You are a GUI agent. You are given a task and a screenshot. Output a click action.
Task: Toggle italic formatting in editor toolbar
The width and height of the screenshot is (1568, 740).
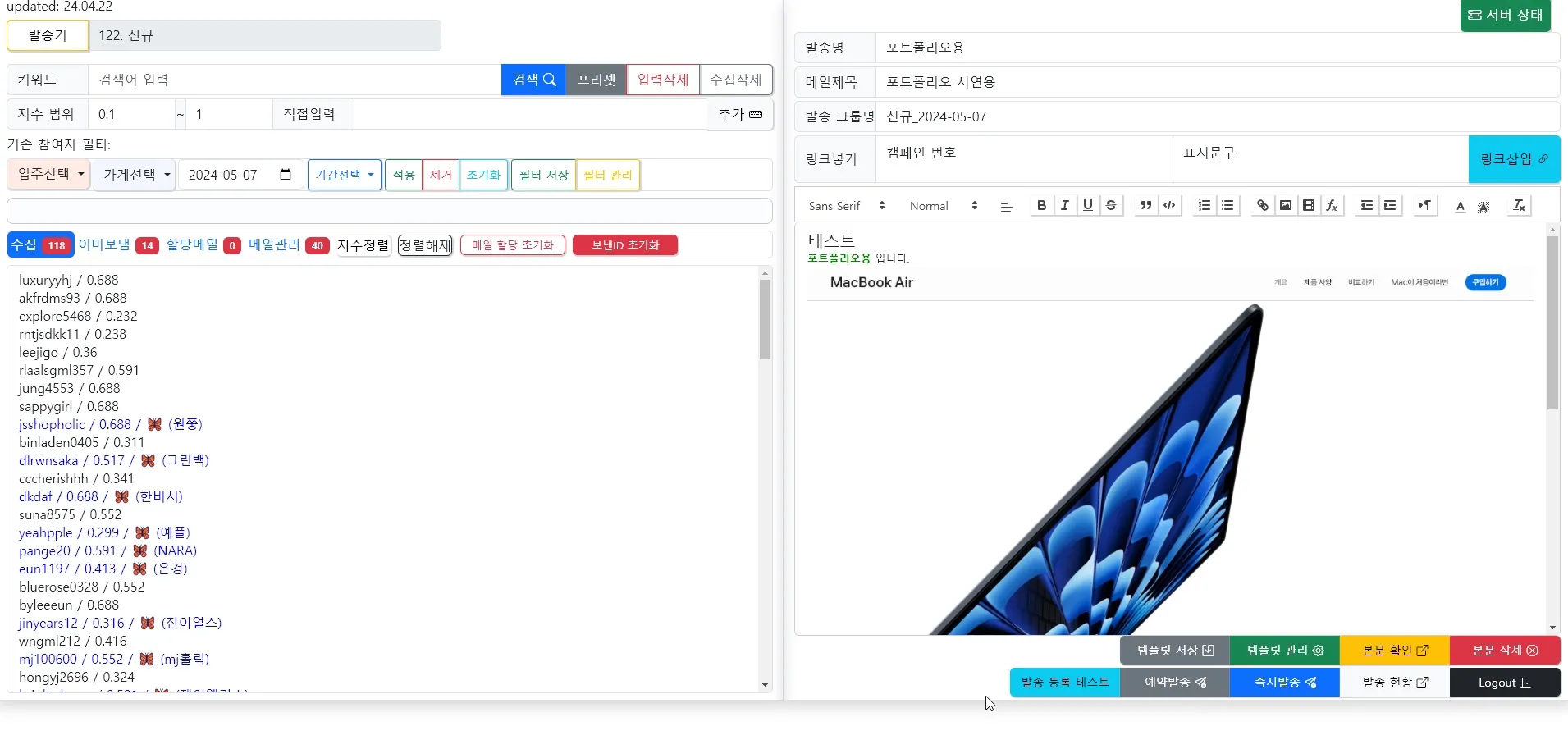tap(1064, 206)
